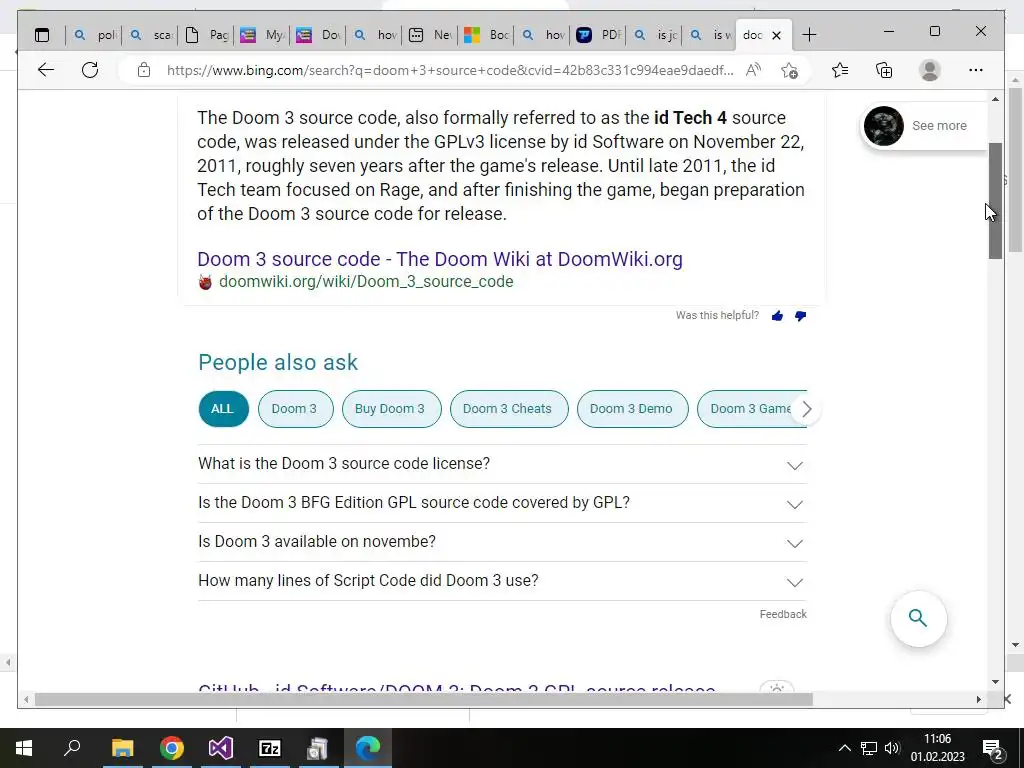Screen dimensions: 1024x768
Task: Open the tab actions menu icon
Action: click(x=42, y=35)
